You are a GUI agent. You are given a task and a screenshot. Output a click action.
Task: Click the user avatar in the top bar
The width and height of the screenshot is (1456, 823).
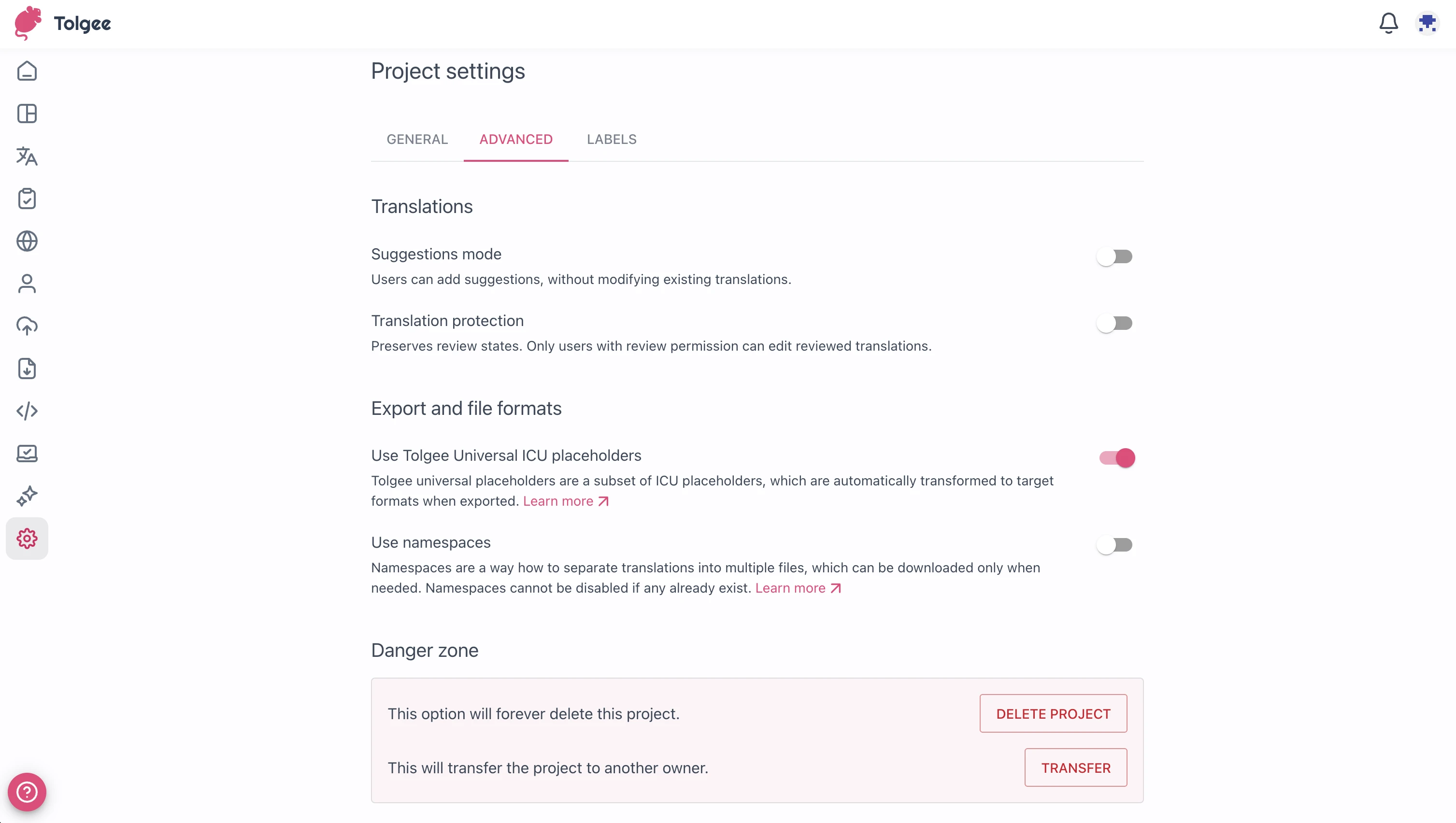[x=1427, y=23]
